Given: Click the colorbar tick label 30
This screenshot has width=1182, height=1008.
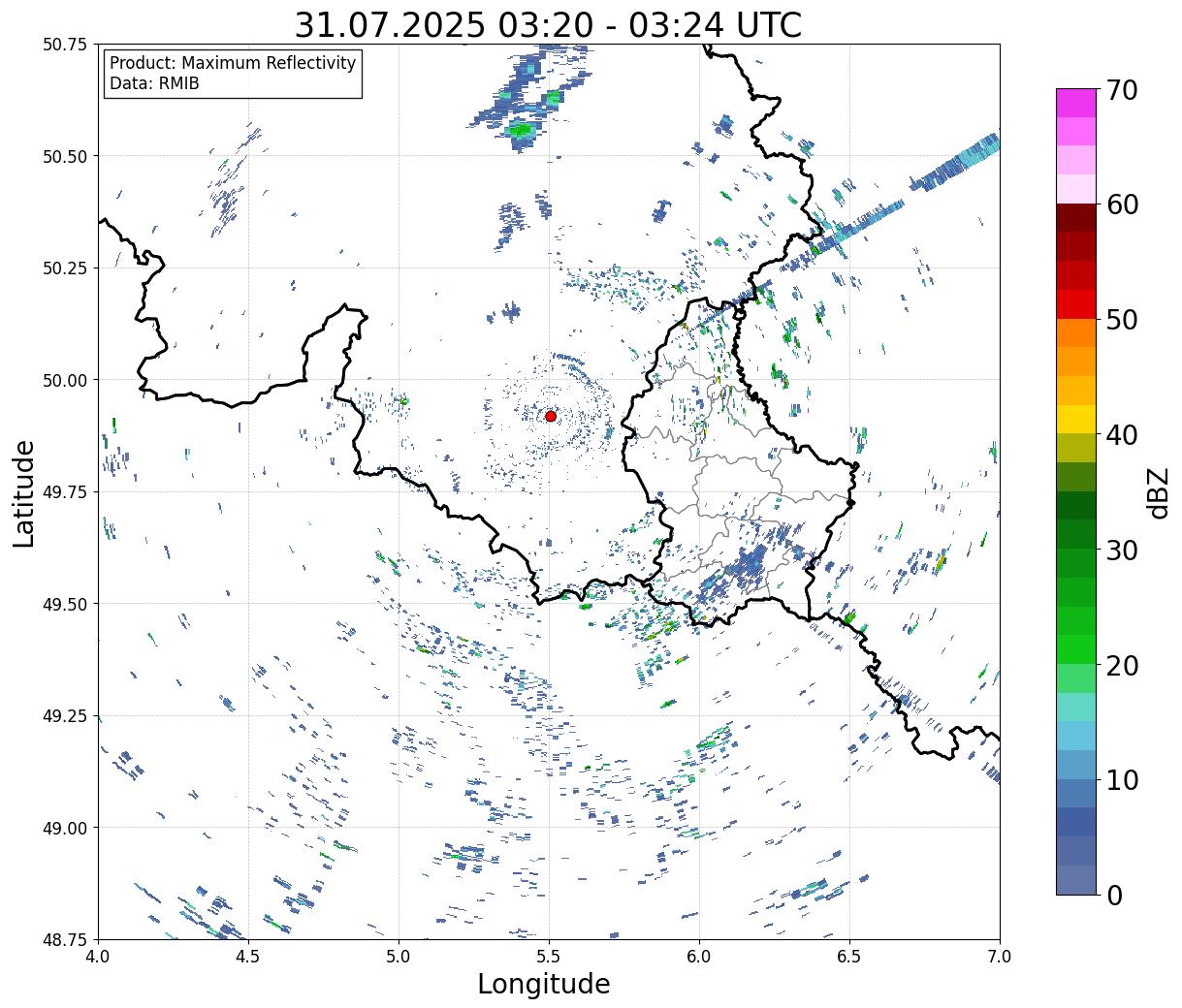Looking at the screenshot, I should pyautogui.click(x=1120, y=550).
